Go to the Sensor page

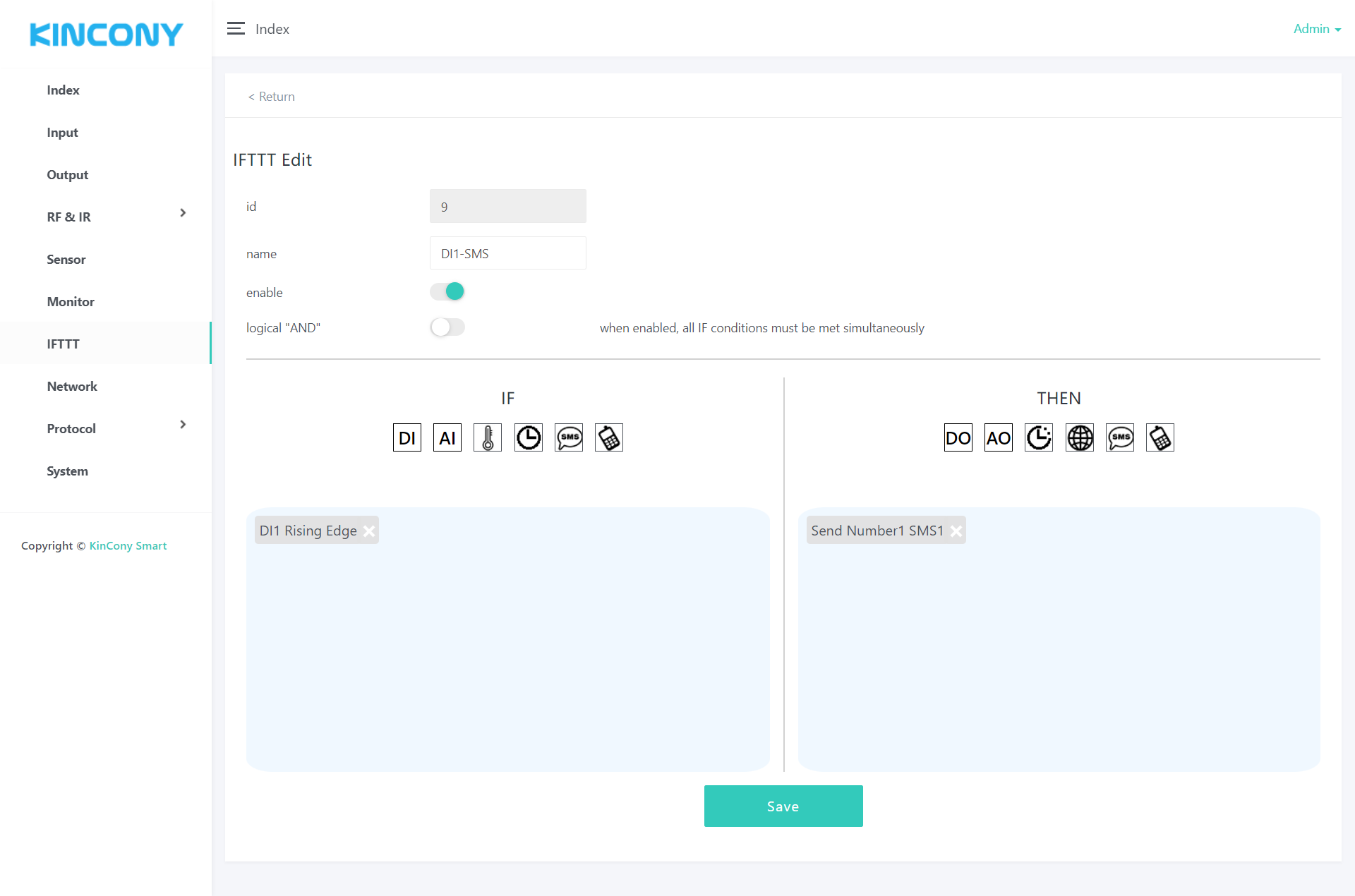(66, 260)
